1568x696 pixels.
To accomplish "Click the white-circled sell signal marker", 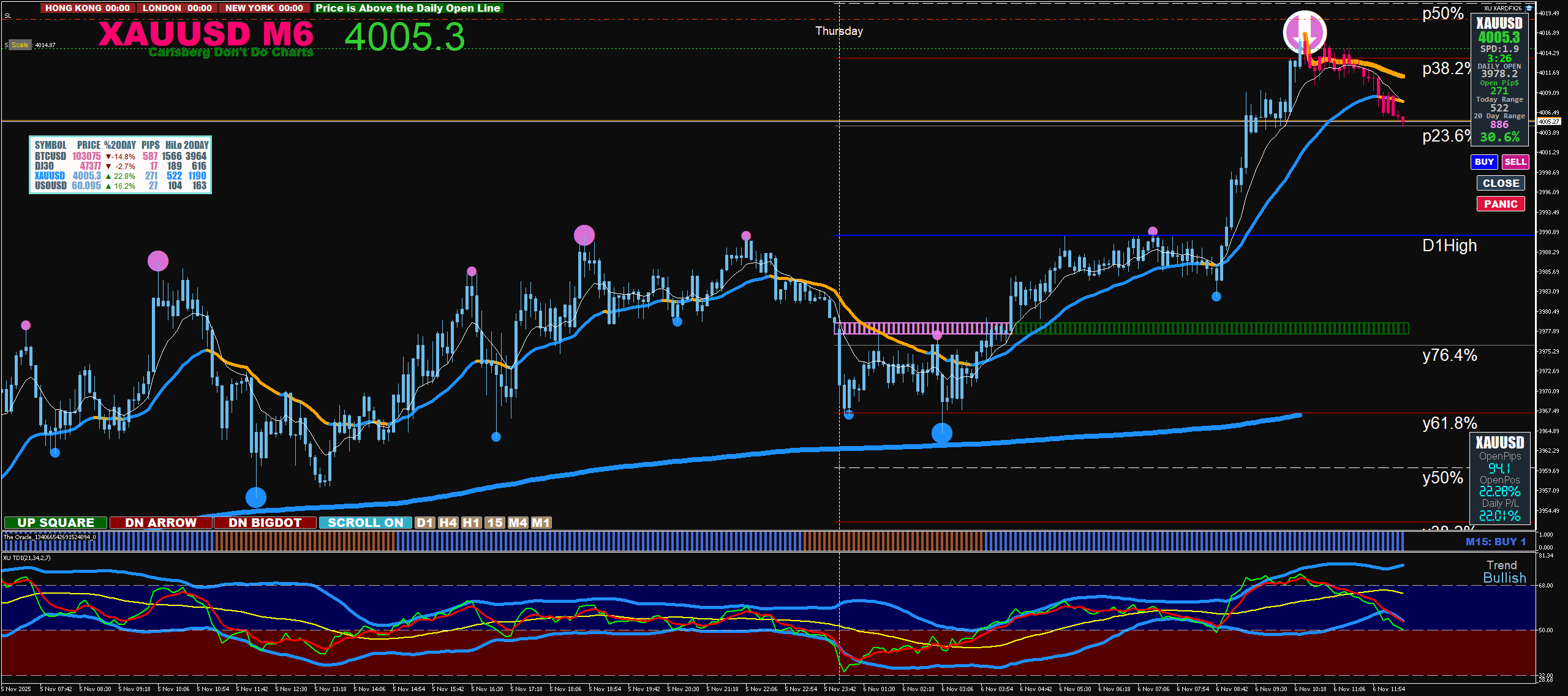I will point(1305,32).
